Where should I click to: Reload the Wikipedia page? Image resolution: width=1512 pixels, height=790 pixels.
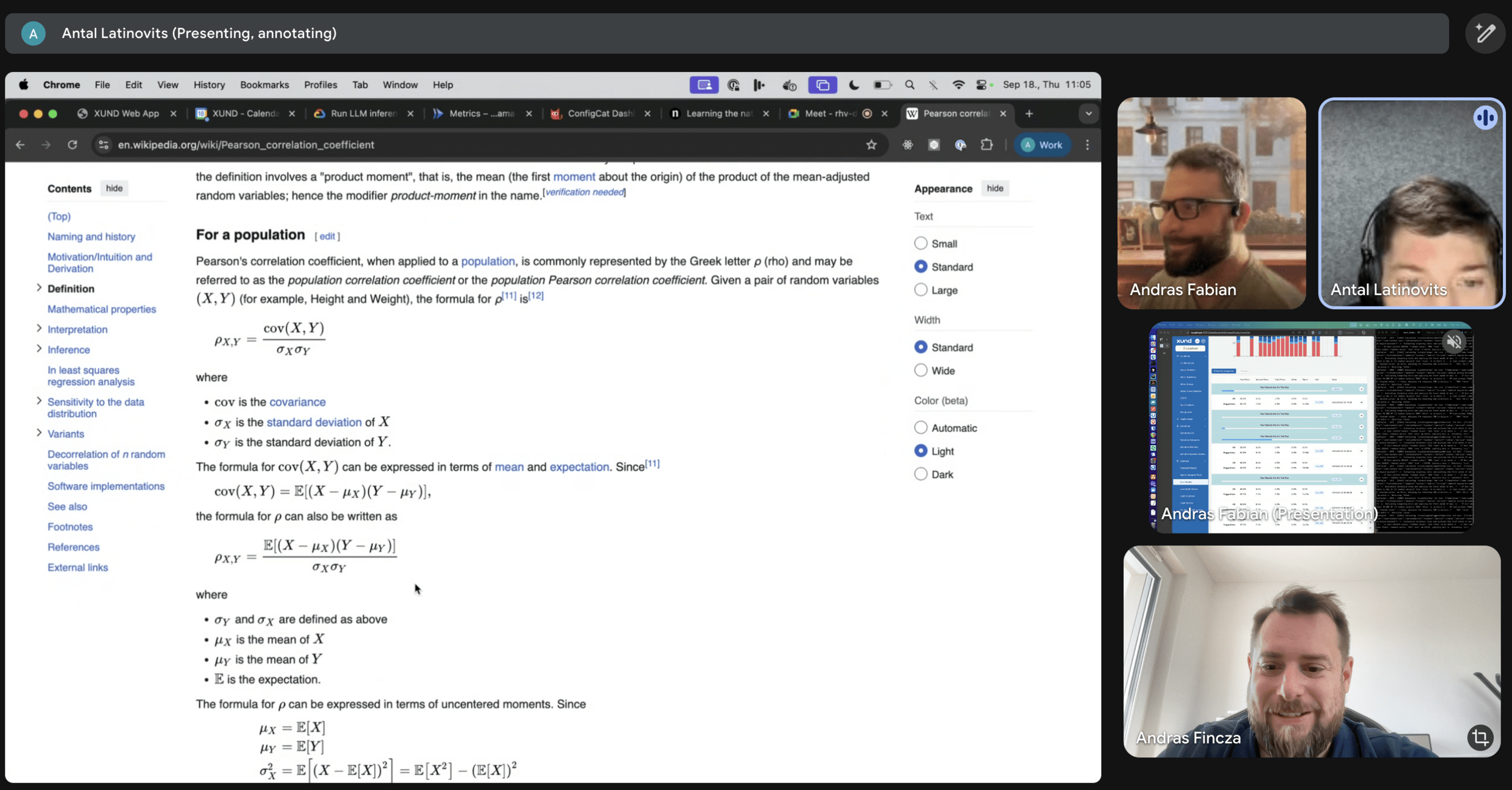coord(73,145)
